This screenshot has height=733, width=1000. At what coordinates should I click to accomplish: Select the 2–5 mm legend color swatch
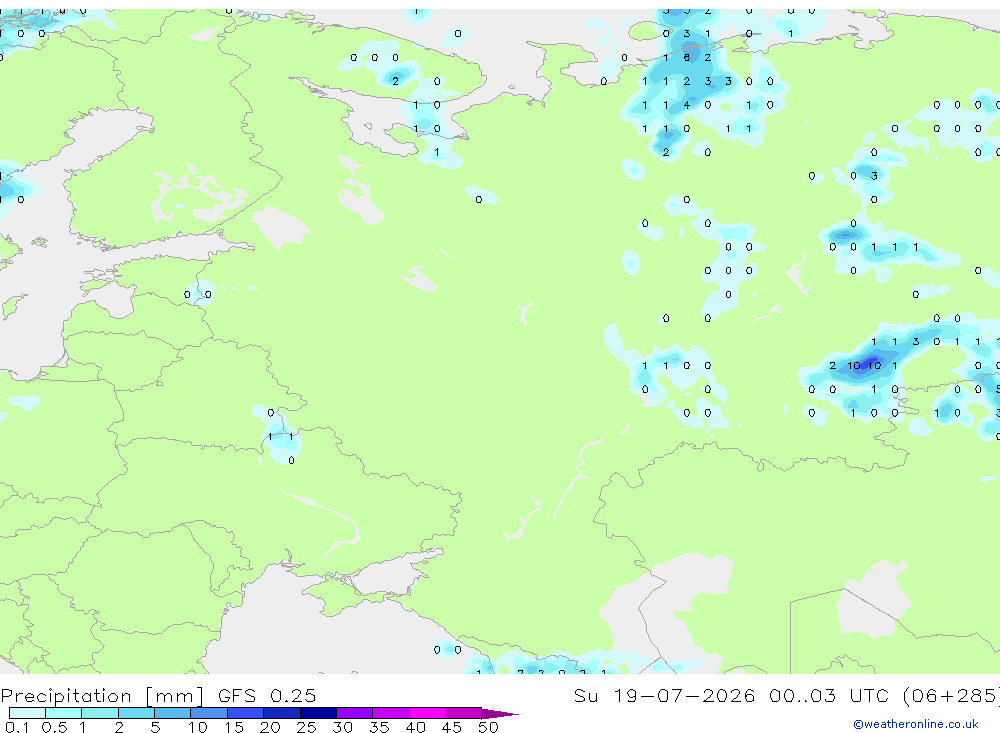[x=136, y=713]
